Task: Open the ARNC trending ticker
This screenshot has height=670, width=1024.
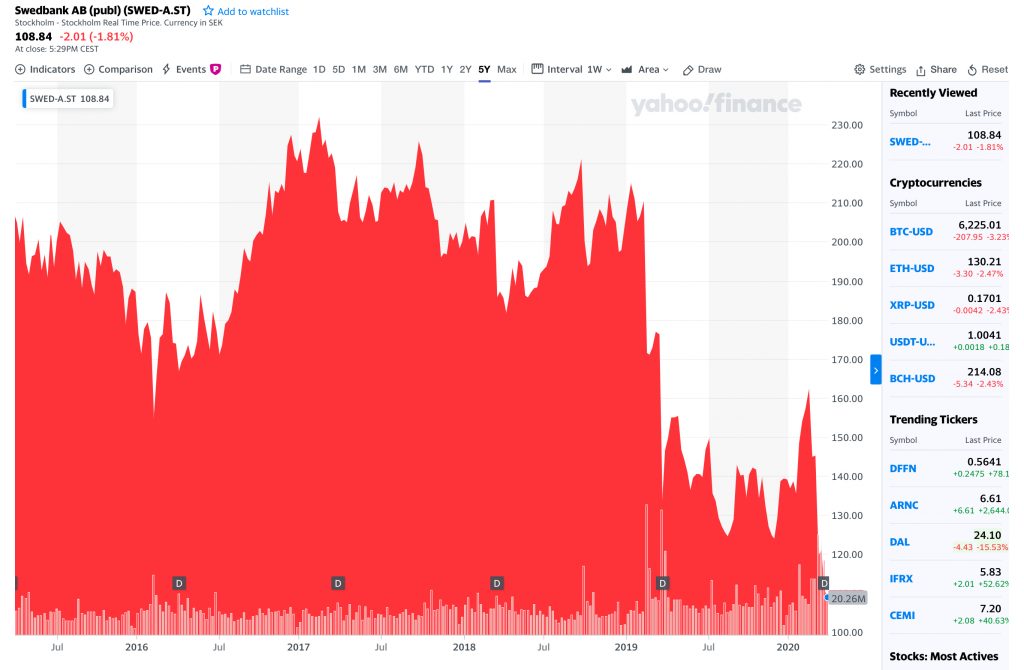Action: (x=904, y=505)
